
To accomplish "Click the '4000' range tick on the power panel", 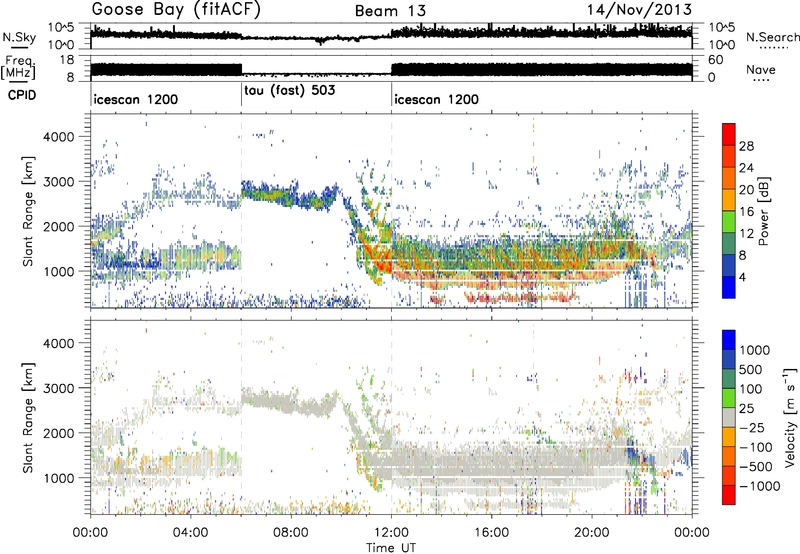I will pos(58,137).
